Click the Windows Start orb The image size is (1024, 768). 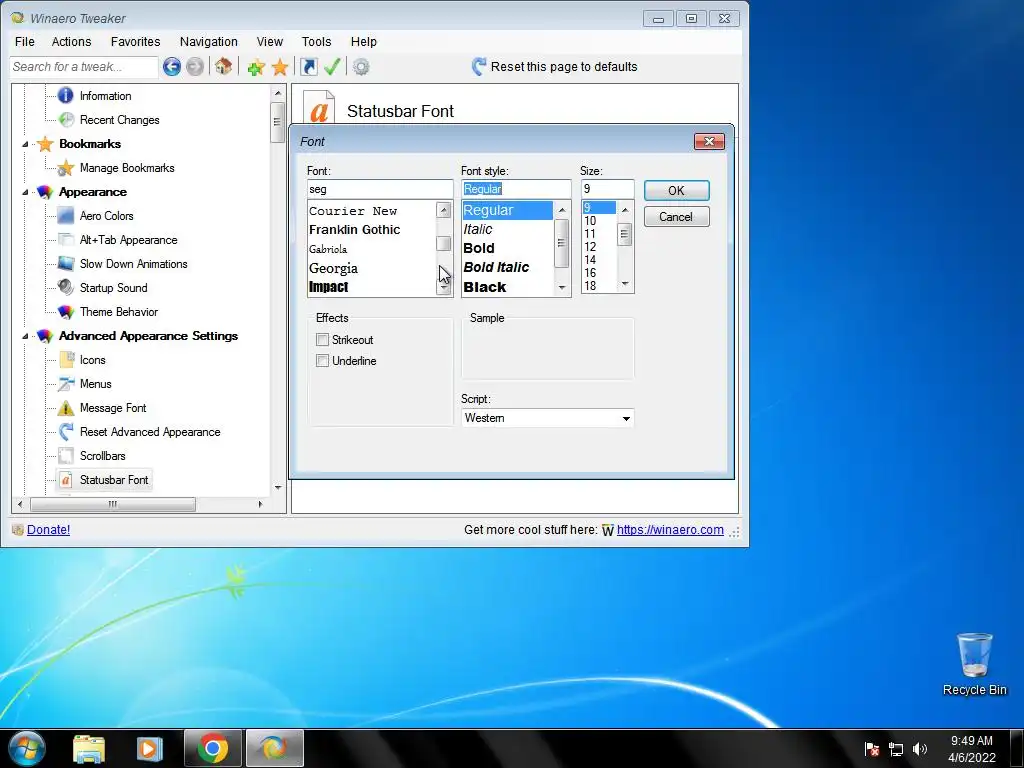[27, 748]
